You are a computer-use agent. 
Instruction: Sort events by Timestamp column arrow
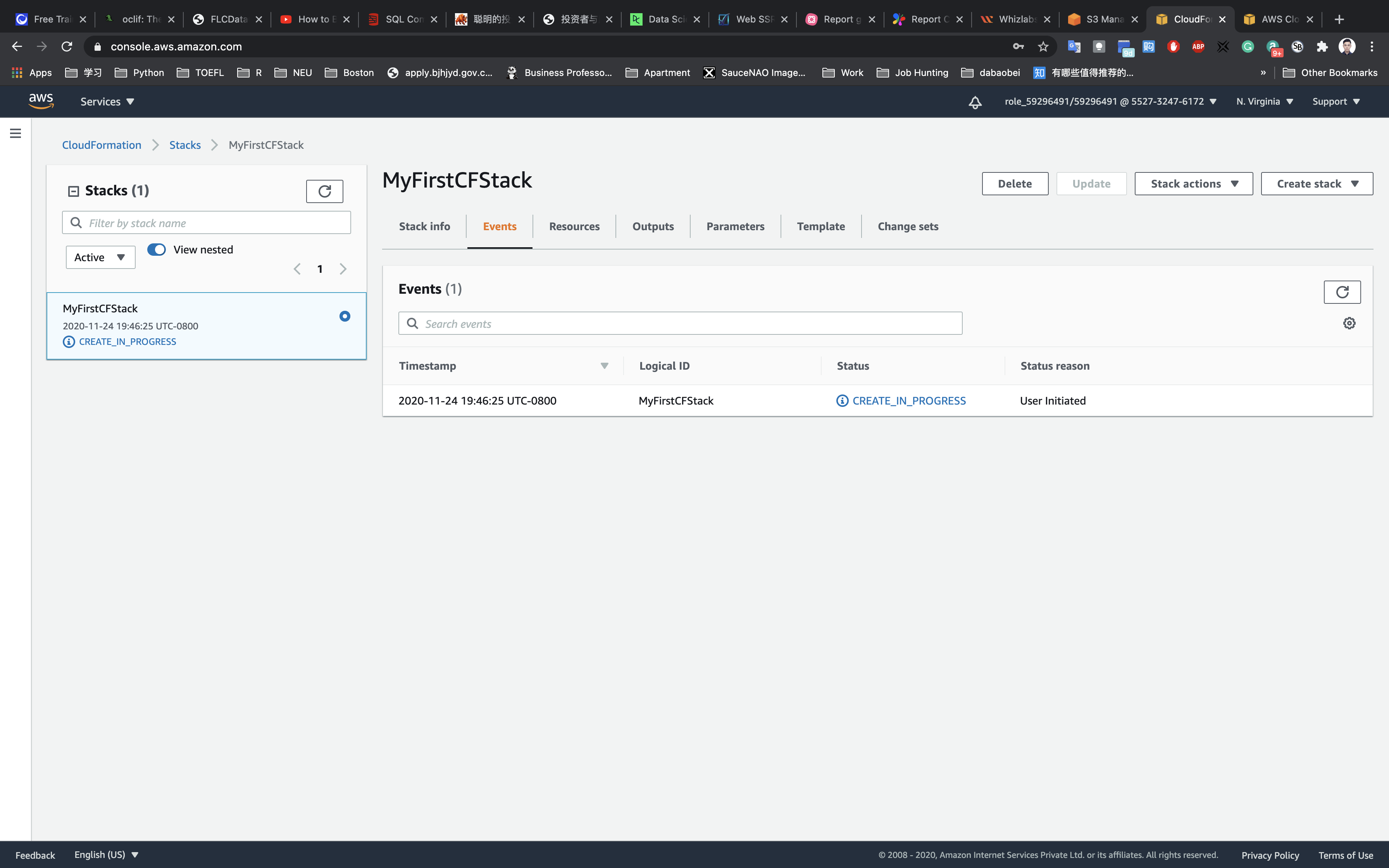604,366
